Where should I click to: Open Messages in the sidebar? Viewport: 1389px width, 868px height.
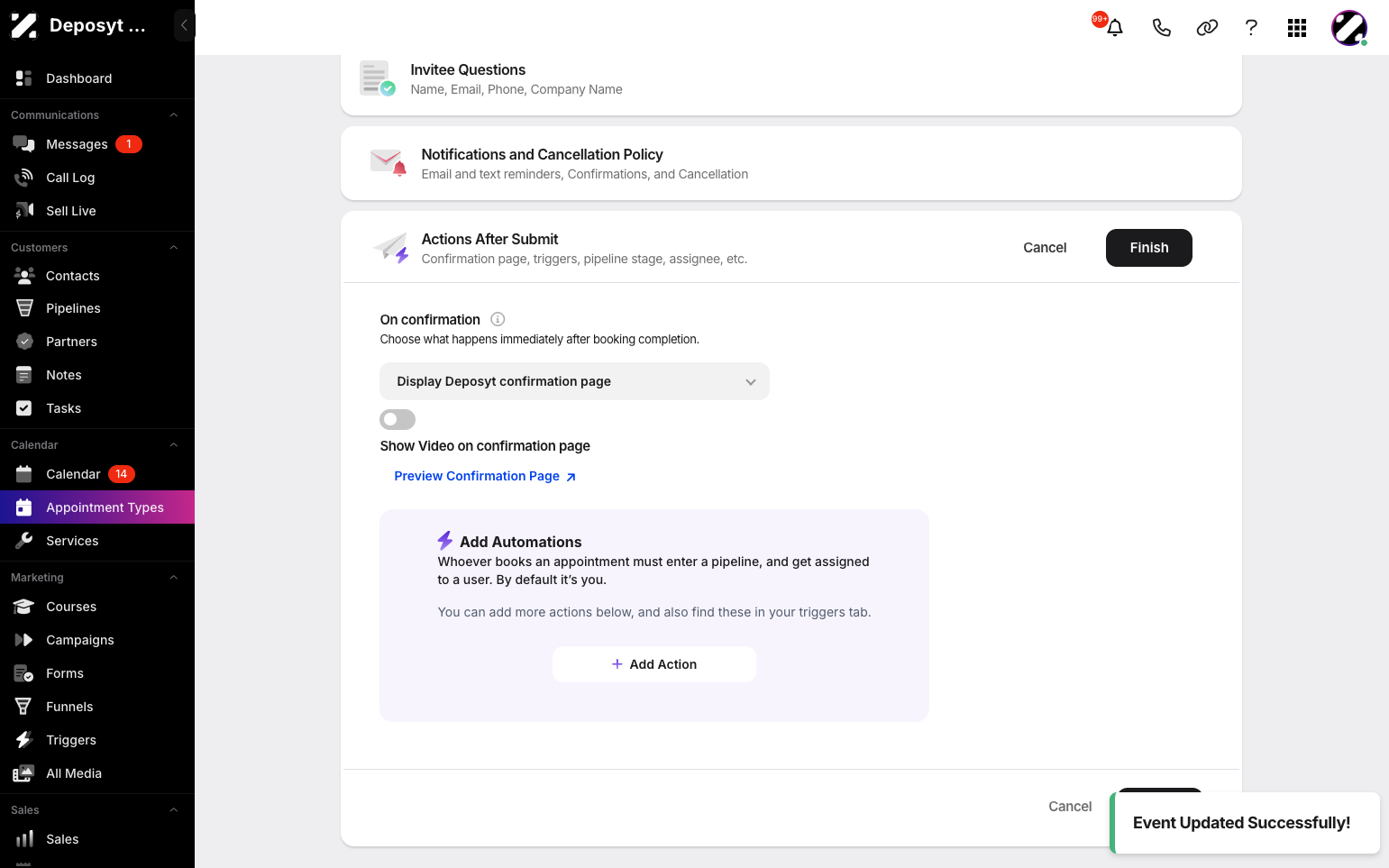click(97, 144)
